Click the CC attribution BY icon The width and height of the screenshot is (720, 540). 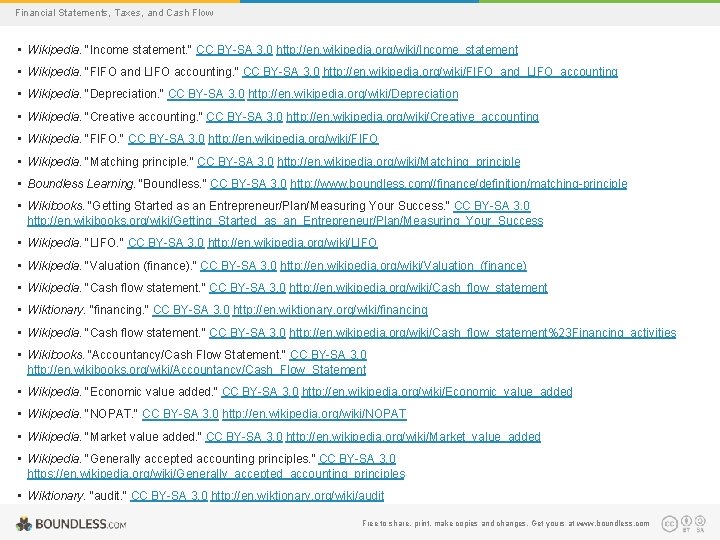(686, 521)
